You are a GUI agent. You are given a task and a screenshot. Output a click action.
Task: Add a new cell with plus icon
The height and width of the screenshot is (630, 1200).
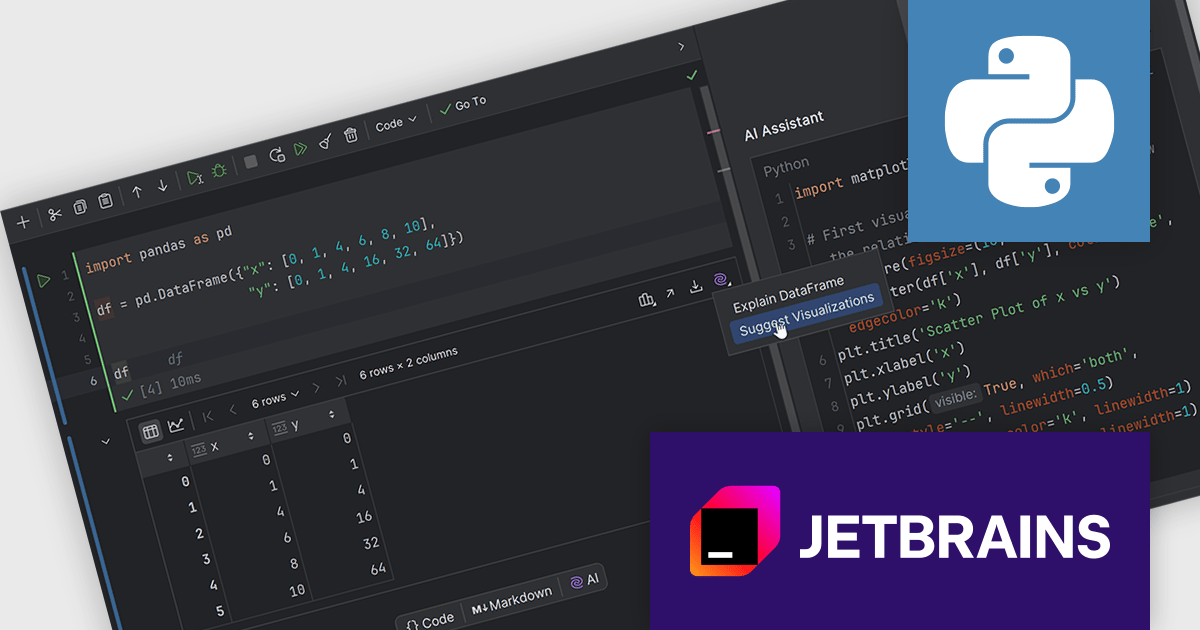pyautogui.click(x=23, y=221)
